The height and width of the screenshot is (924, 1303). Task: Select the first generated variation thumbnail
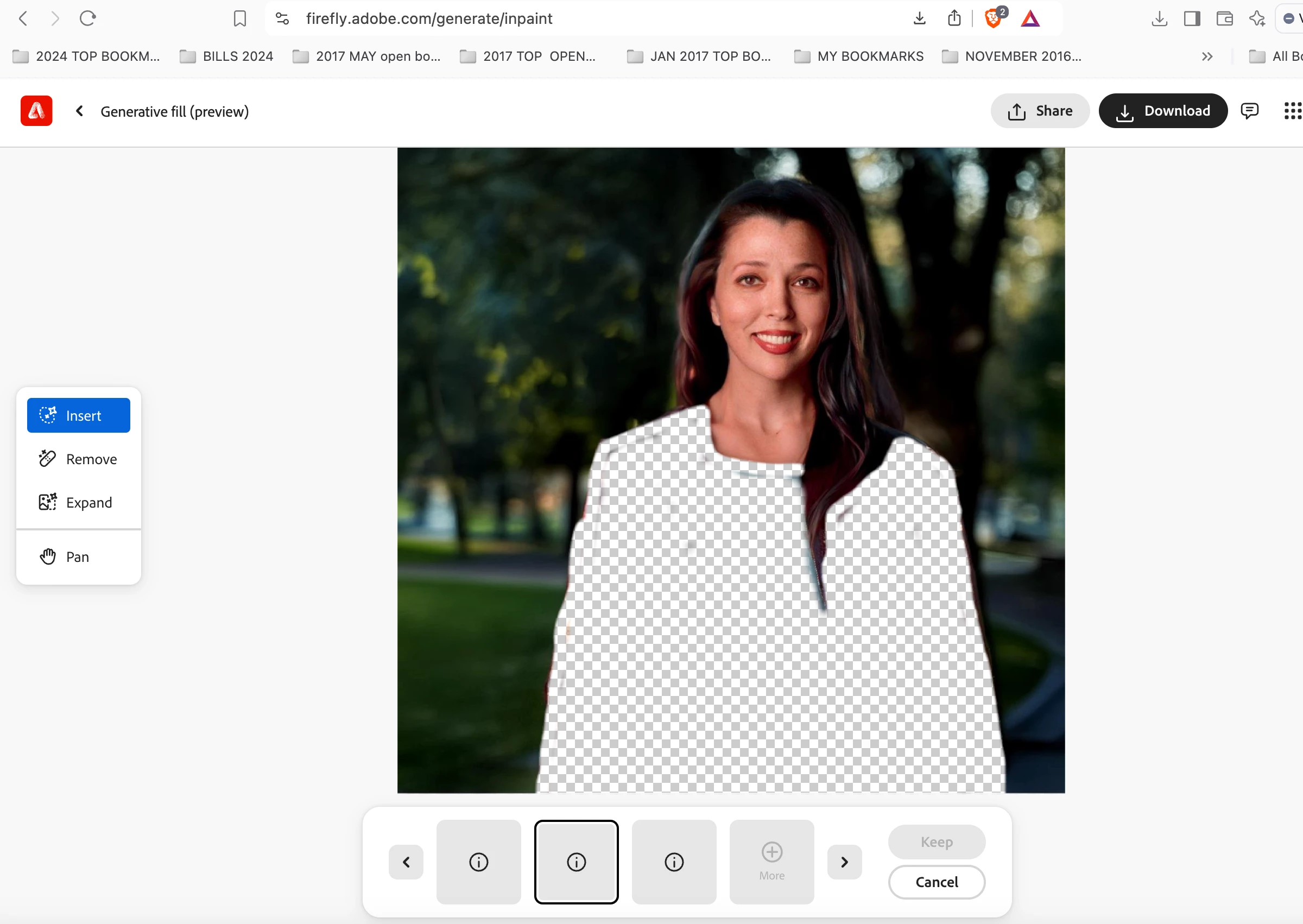(x=478, y=862)
